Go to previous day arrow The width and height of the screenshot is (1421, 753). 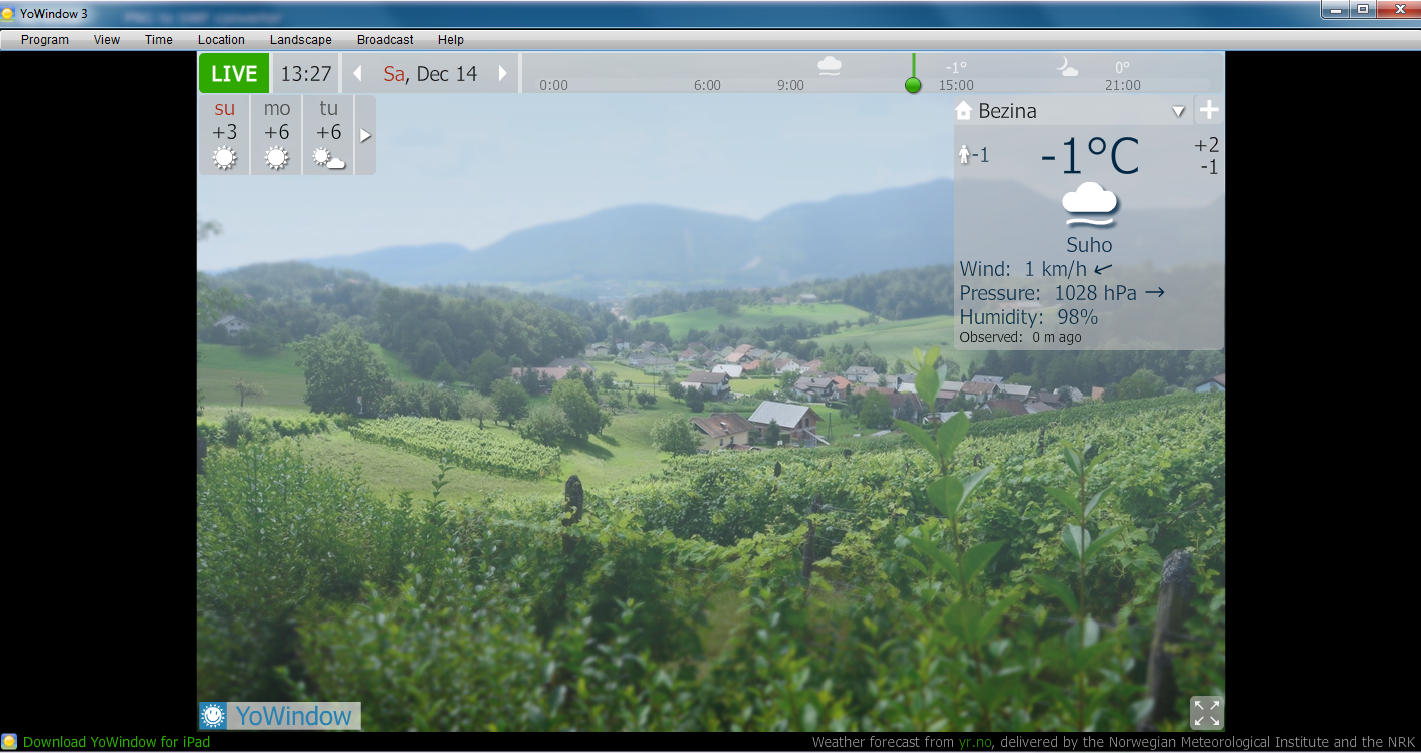pyautogui.click(x=357, y=74)
